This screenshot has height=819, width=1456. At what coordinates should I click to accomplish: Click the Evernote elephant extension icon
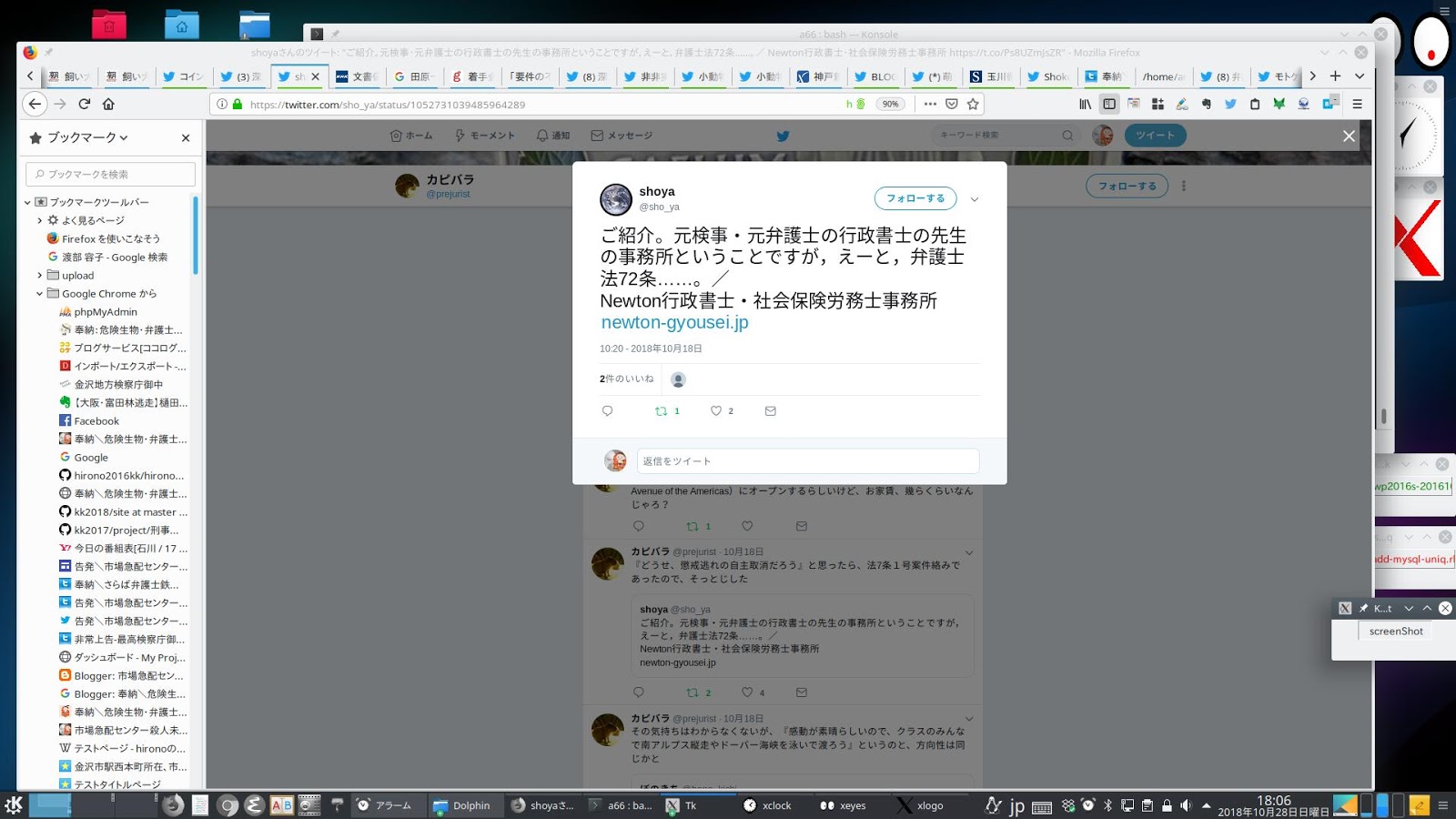tap(1206, 104)
